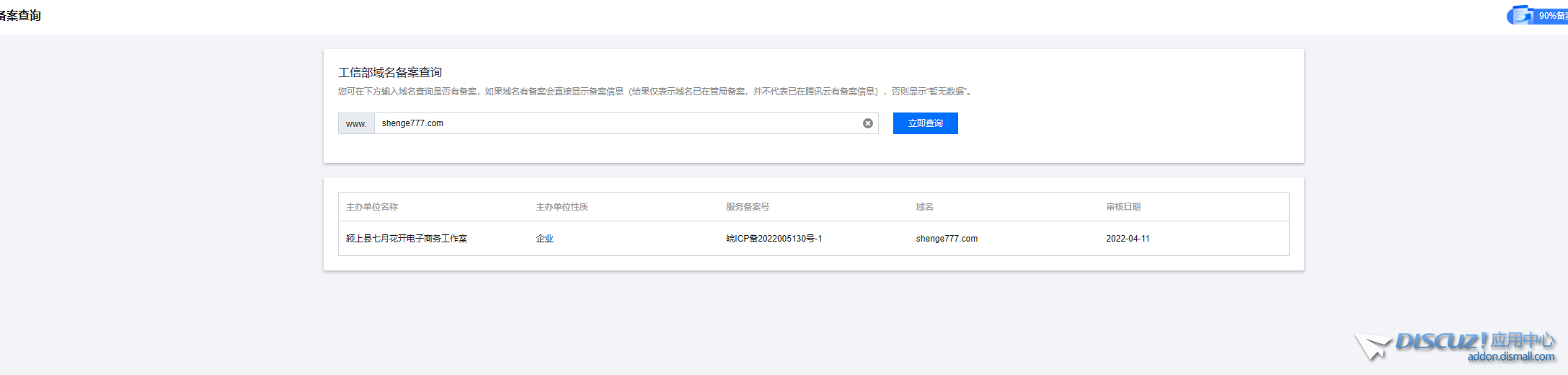Click the DISCUZ! wordmark in the watermark
This screenshot has width=1568, height=375.
tap(1441, 340)
